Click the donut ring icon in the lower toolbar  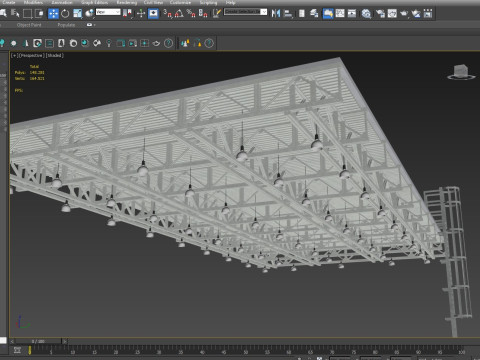point(73,43)
